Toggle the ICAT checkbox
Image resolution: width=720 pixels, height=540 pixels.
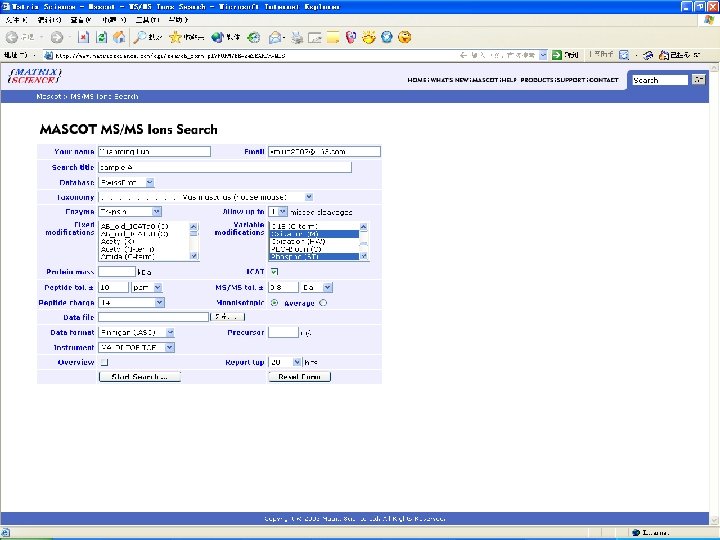pos(274,271)
